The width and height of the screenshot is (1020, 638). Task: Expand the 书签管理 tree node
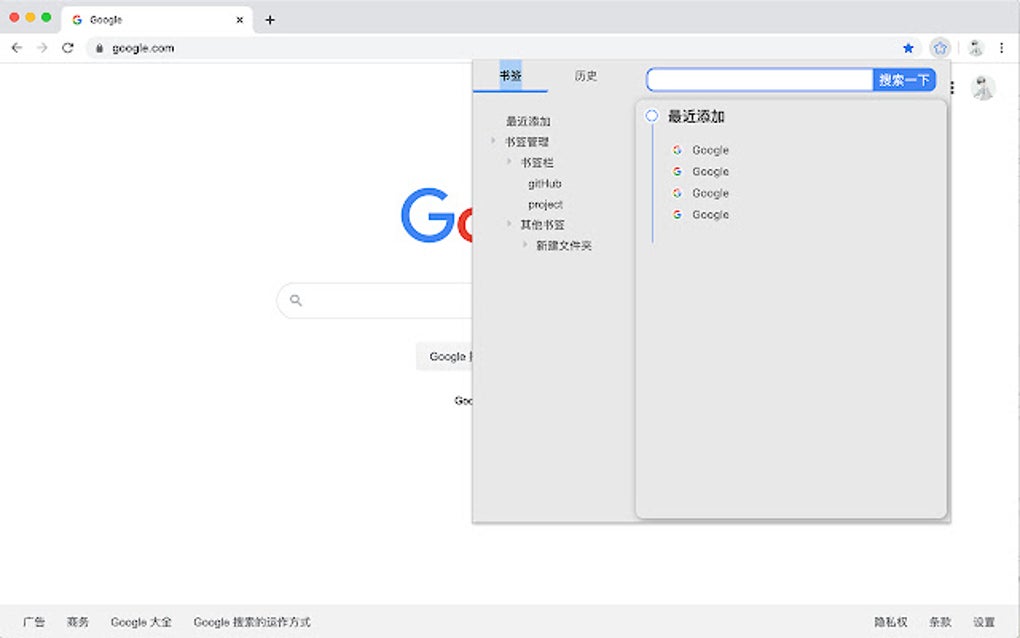[493, 141]
